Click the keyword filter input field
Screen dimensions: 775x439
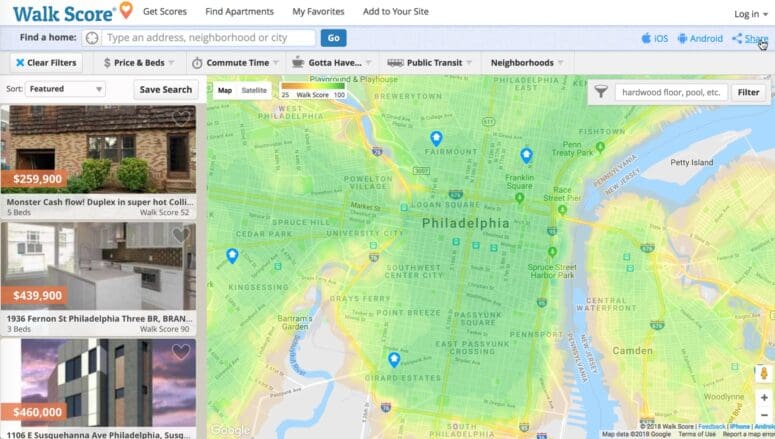pyautogui.click(x=671, y=92)
